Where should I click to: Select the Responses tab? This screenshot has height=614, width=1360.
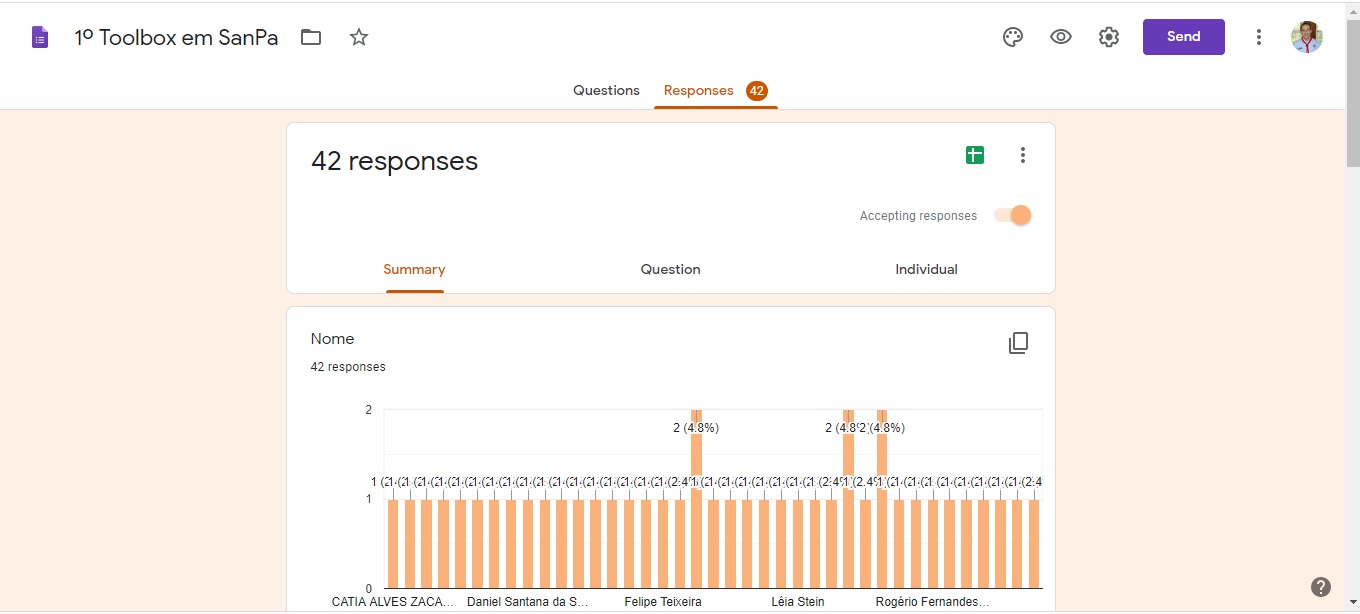(x=699, y=90)
